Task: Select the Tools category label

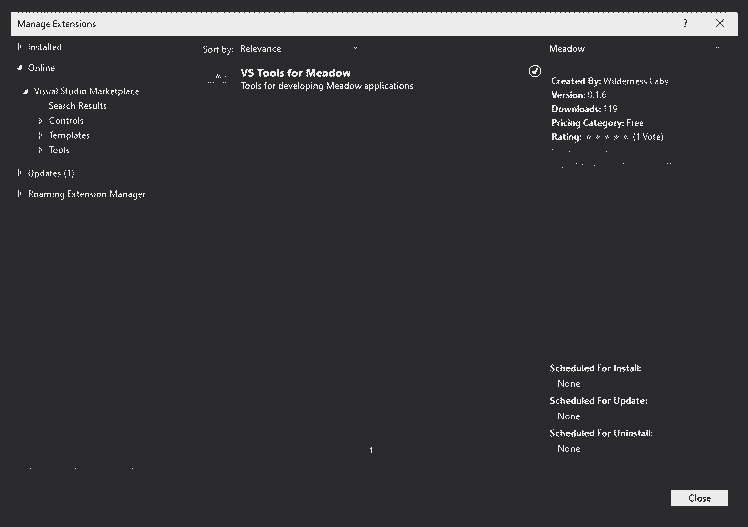Action: click(x=59, y=150)
